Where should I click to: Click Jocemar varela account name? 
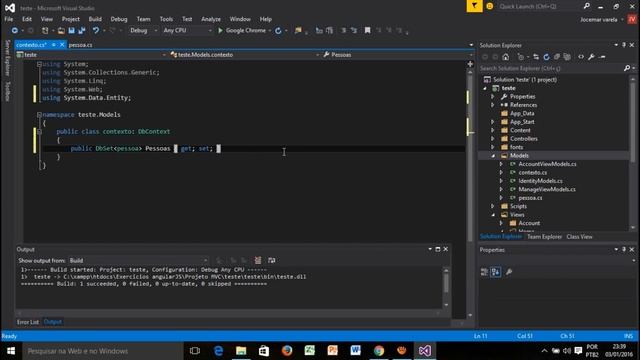tap(599, 19)
